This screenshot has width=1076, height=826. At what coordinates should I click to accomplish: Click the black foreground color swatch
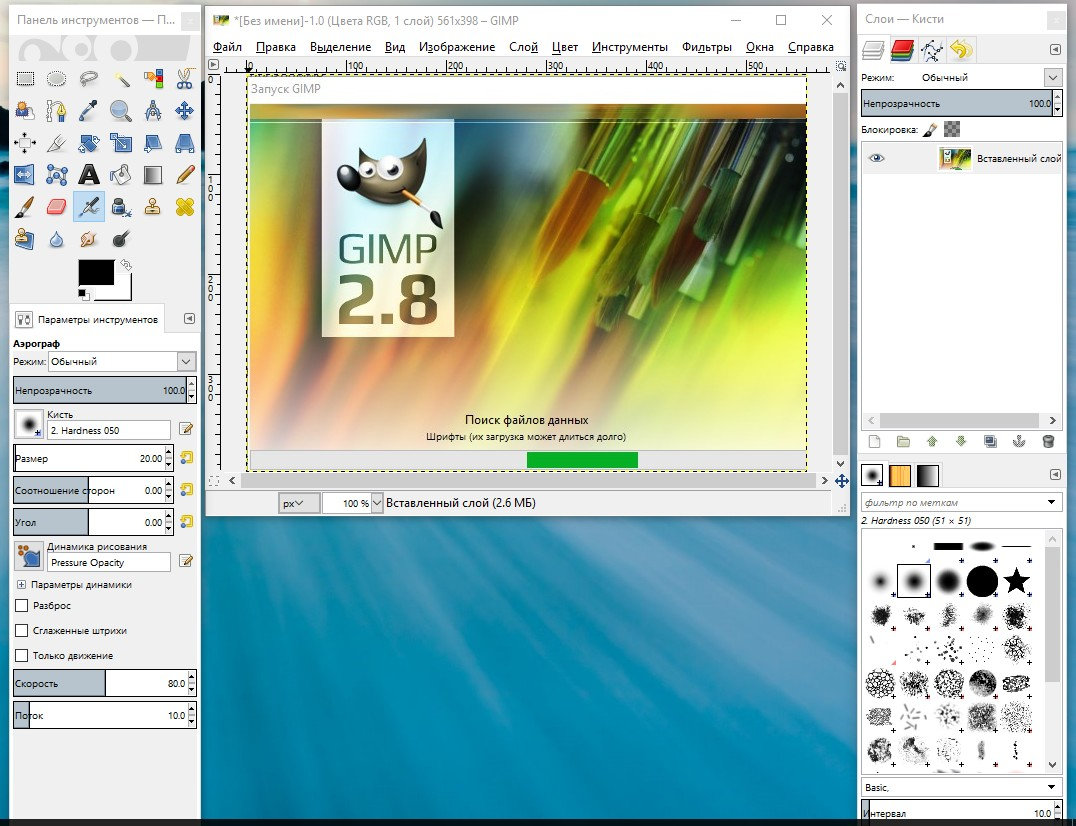[x=96, y=272]
